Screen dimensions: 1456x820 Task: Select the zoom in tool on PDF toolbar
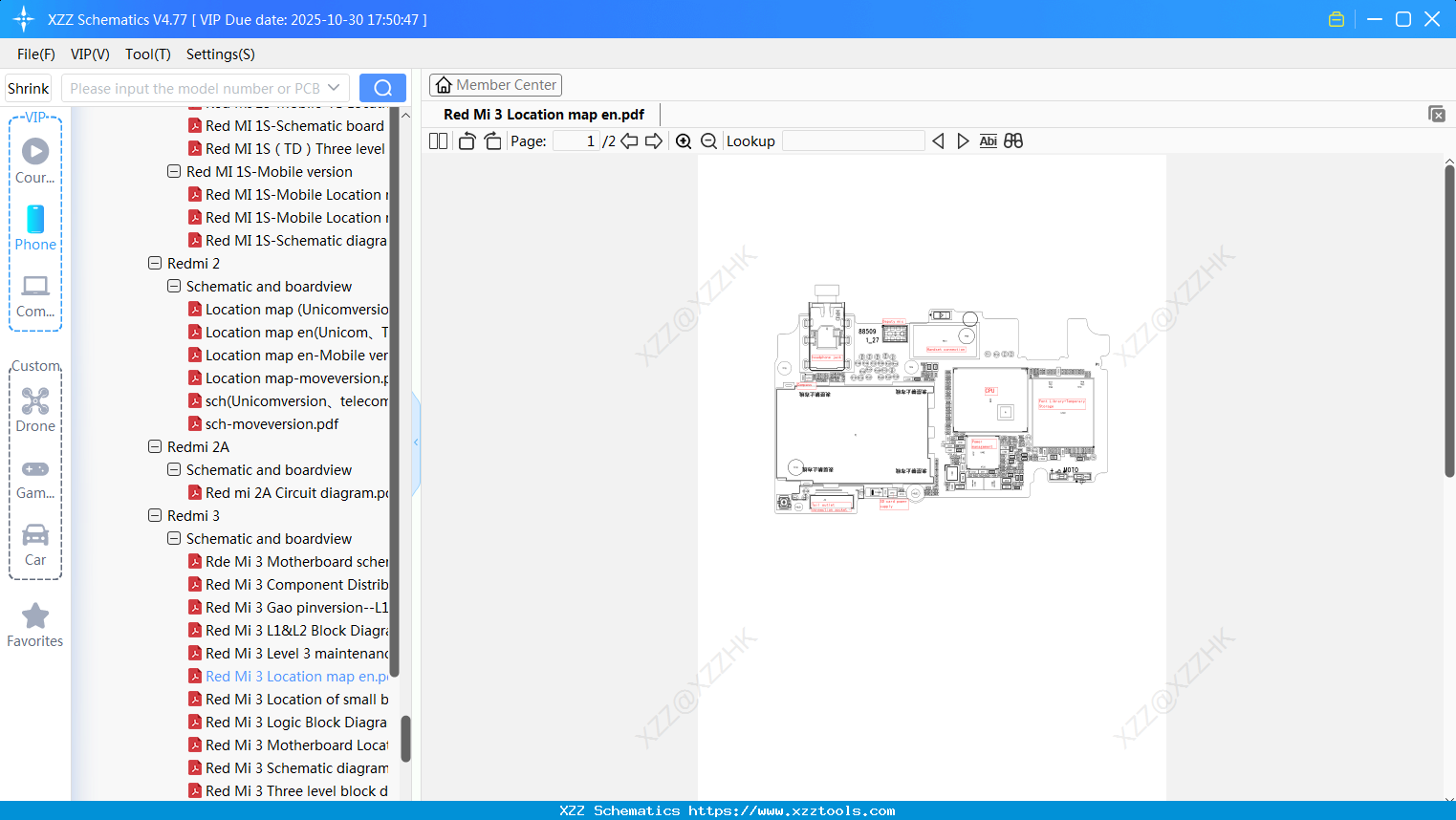(684, 140)
